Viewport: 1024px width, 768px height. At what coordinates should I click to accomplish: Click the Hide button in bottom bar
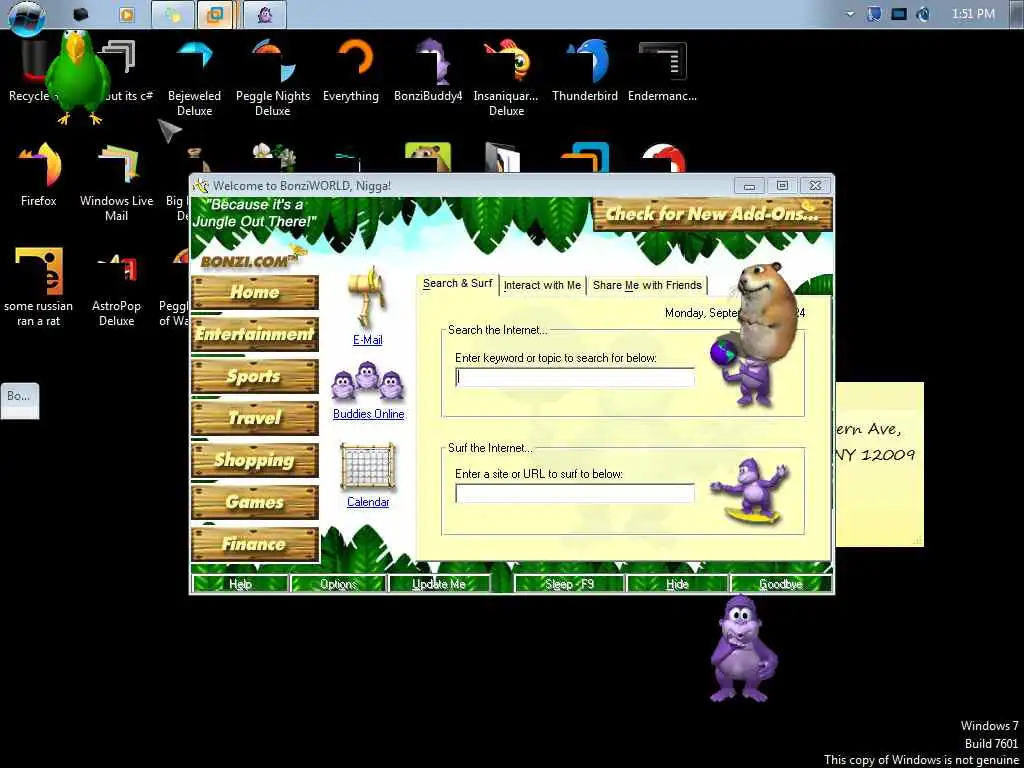(677, 584)
